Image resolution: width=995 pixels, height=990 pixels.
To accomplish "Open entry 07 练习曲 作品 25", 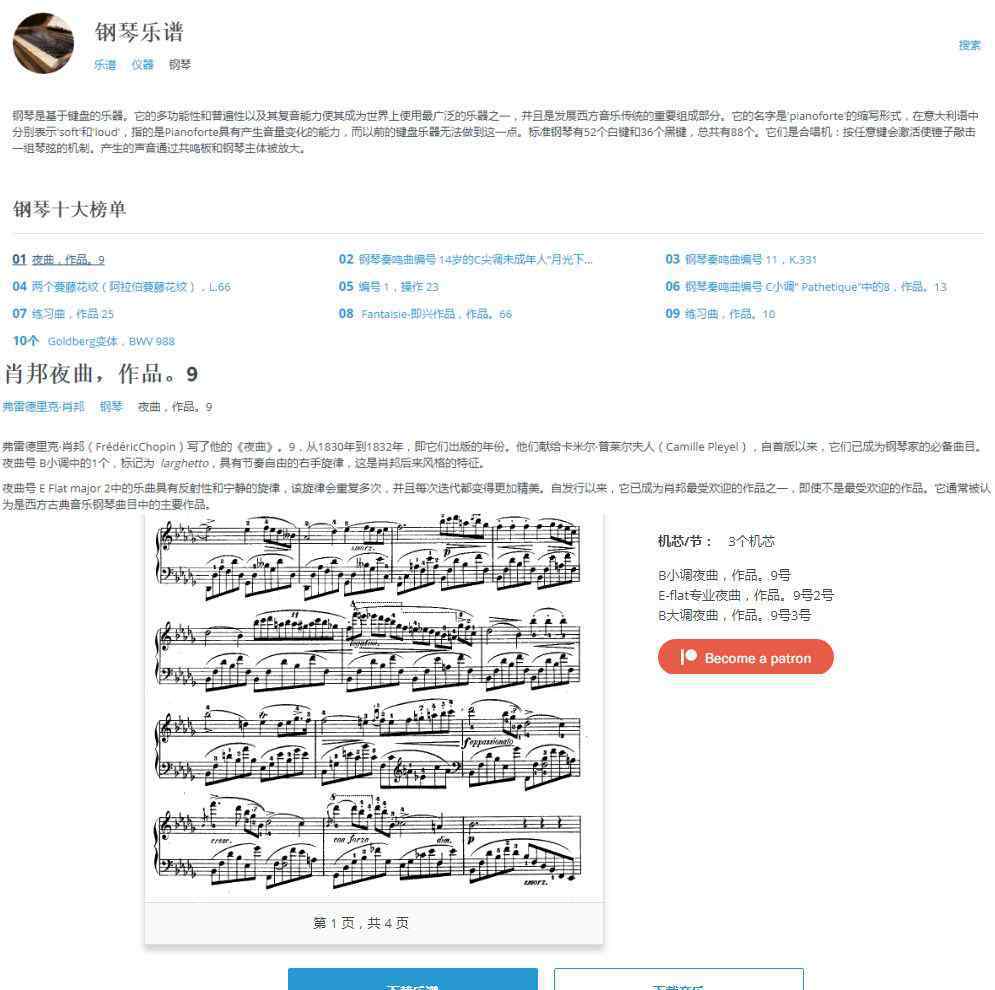I will coord(63,314).
